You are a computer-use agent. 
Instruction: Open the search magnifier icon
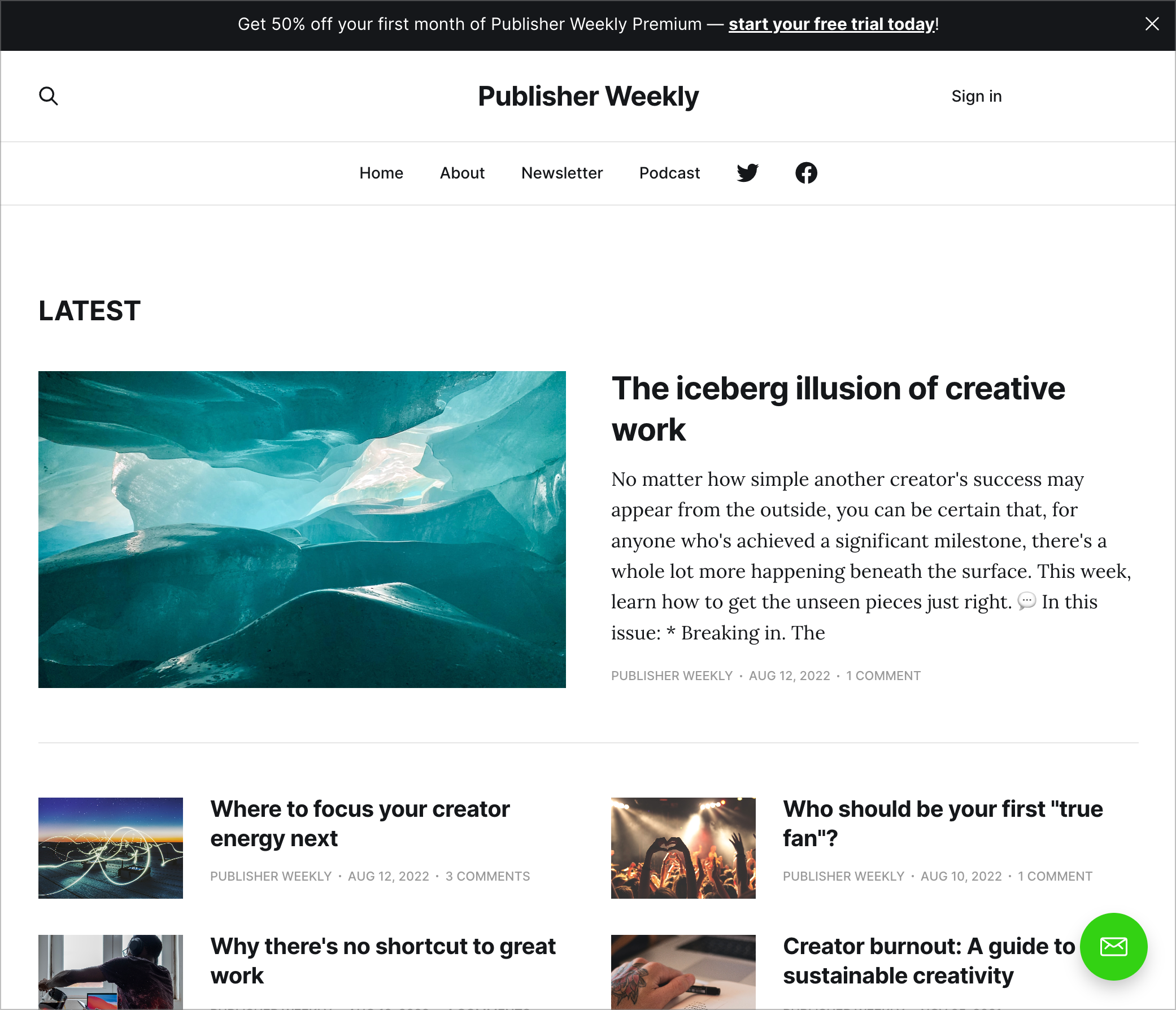(x=48, y=96)
